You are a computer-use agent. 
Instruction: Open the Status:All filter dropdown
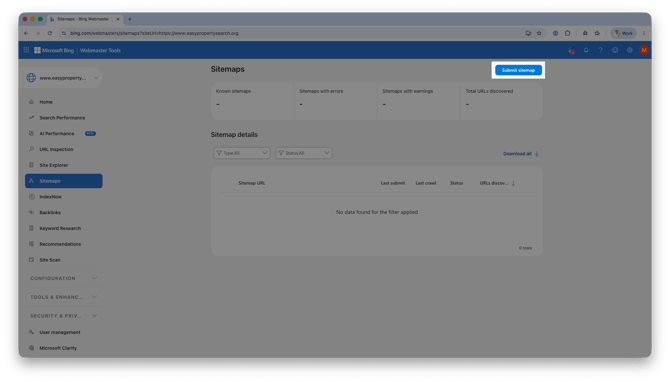tap(304, 153)
